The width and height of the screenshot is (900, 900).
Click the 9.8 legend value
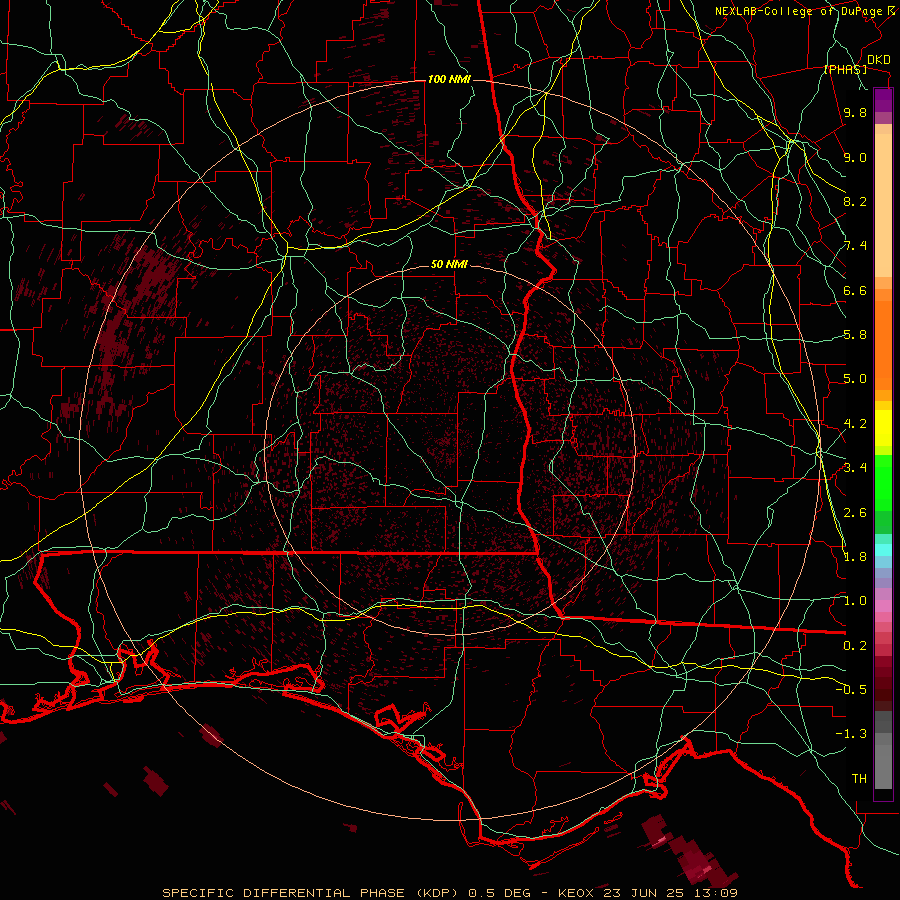point(855,112)
